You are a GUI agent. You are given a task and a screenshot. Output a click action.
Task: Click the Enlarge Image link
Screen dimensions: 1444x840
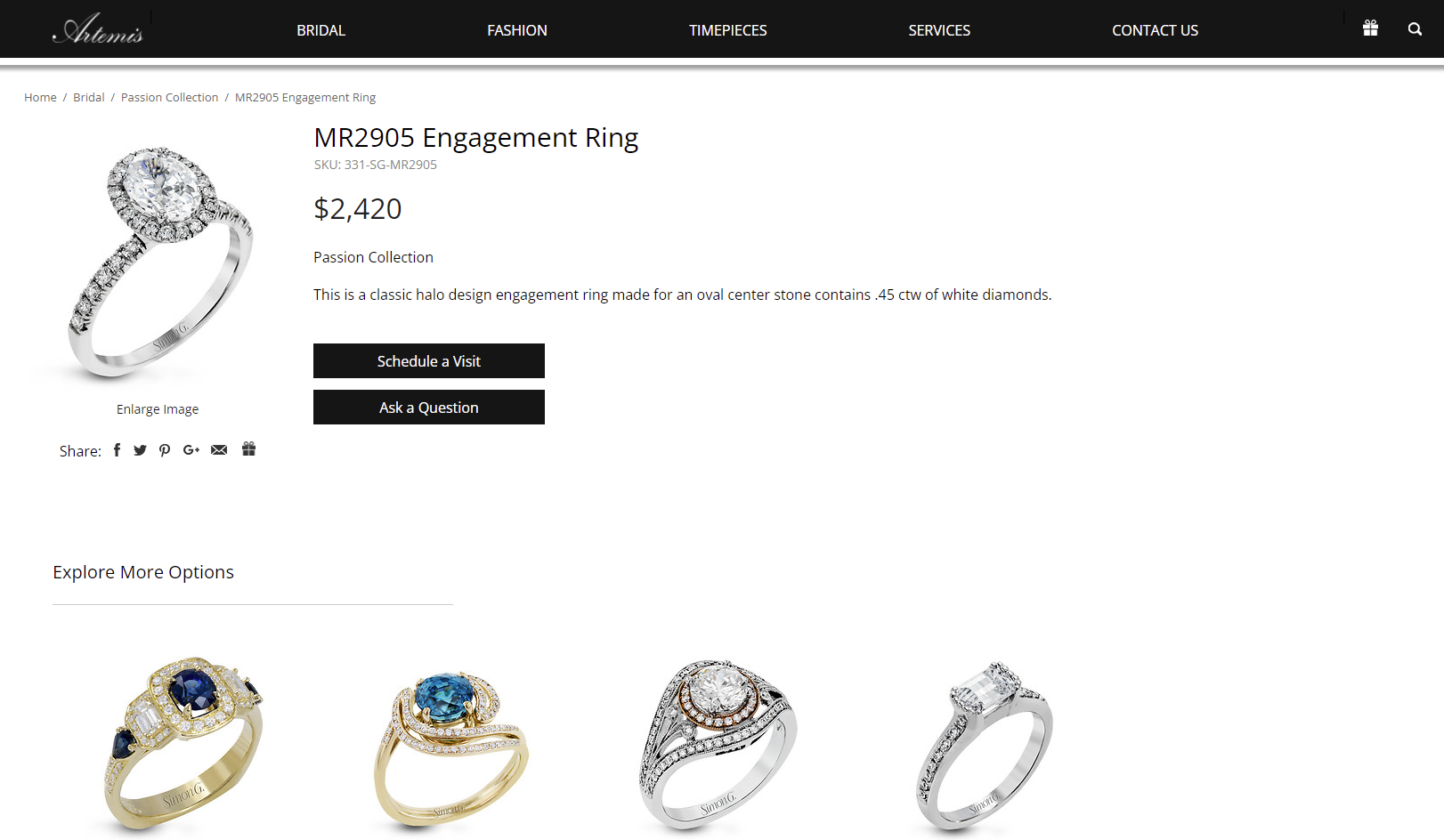point(158,409)
